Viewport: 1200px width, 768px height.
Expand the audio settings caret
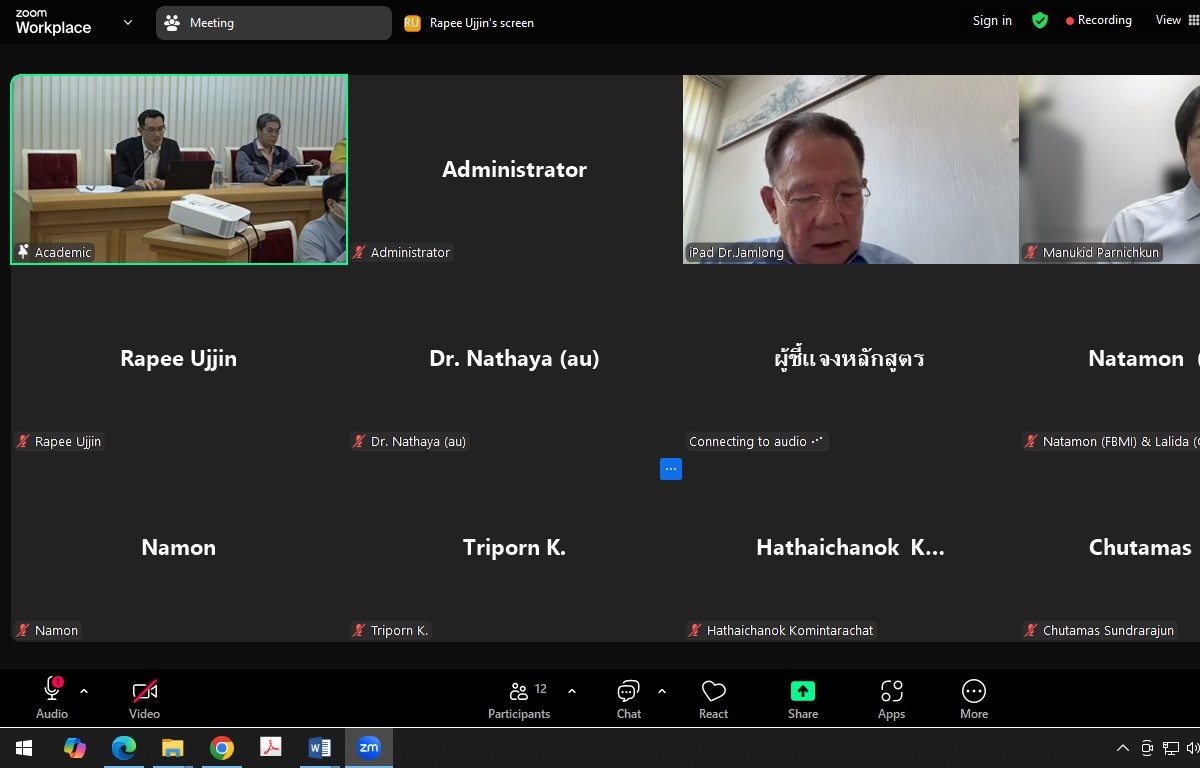[84, 691]
